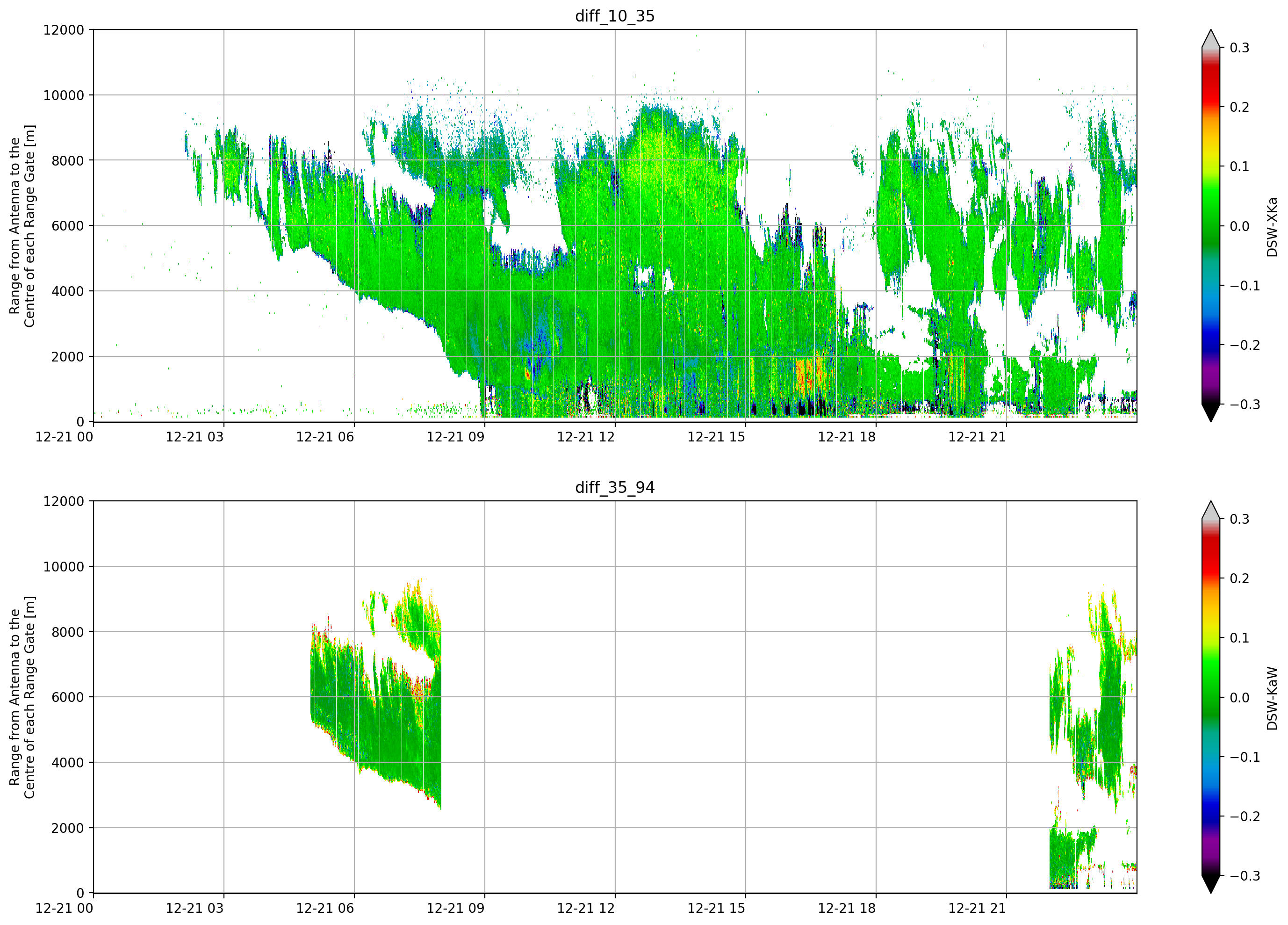Click top plot y-axis range title
The image size is (1288, 925).
click(x=22, y=226)
